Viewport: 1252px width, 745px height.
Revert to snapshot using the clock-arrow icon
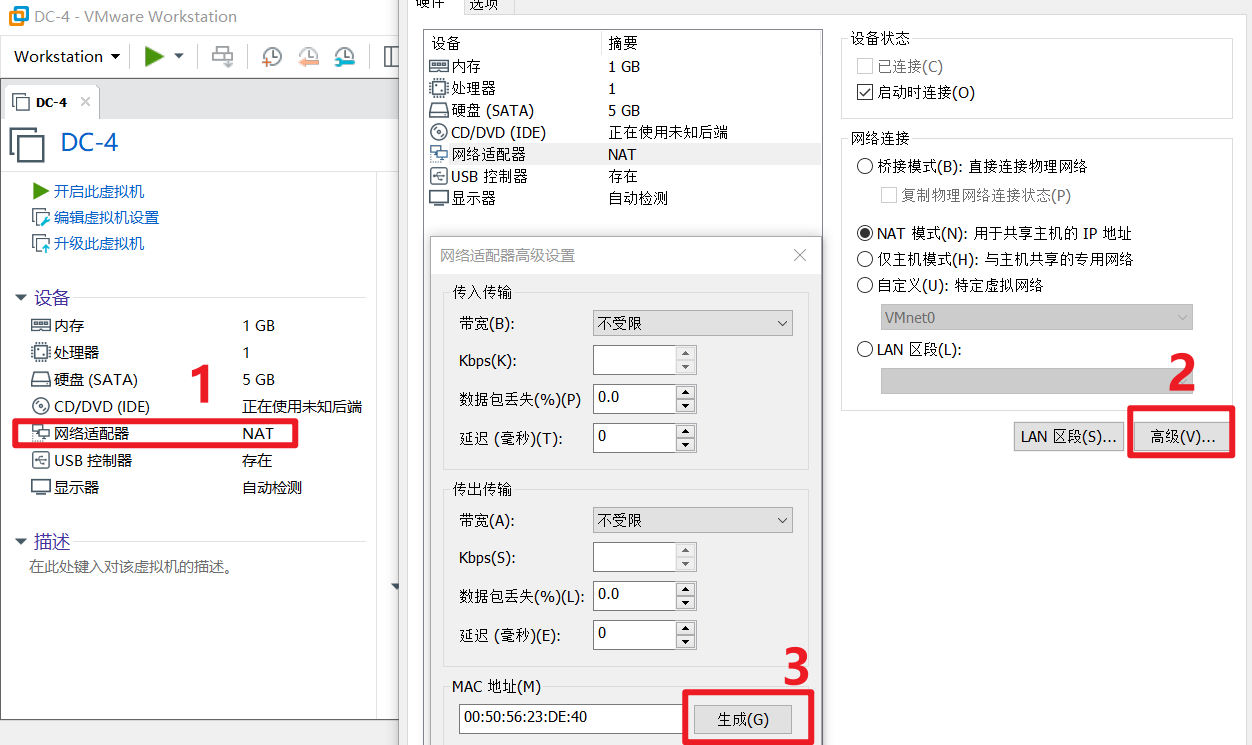click(x=308, y=56)
